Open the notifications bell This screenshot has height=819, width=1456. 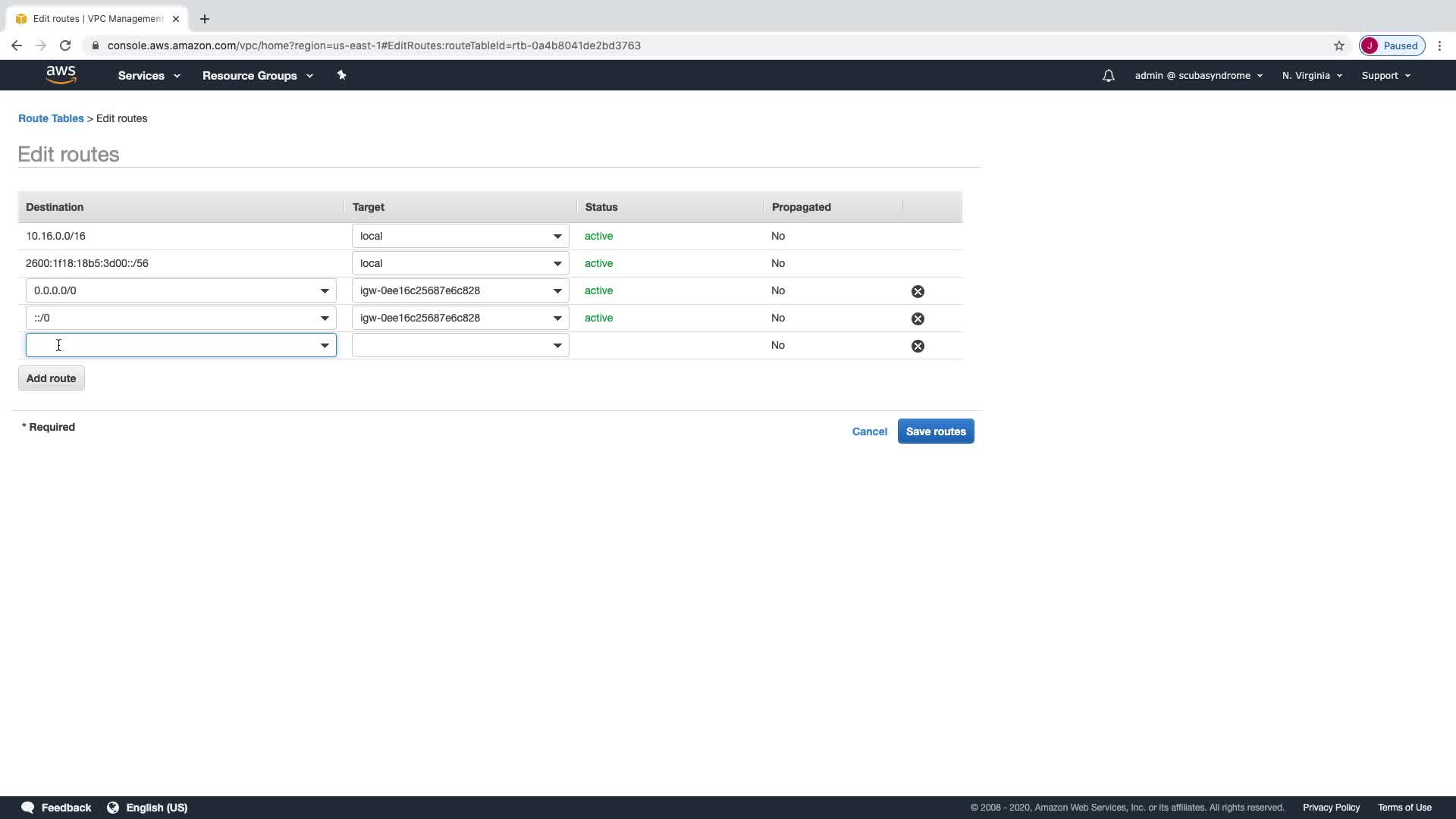1108,76
